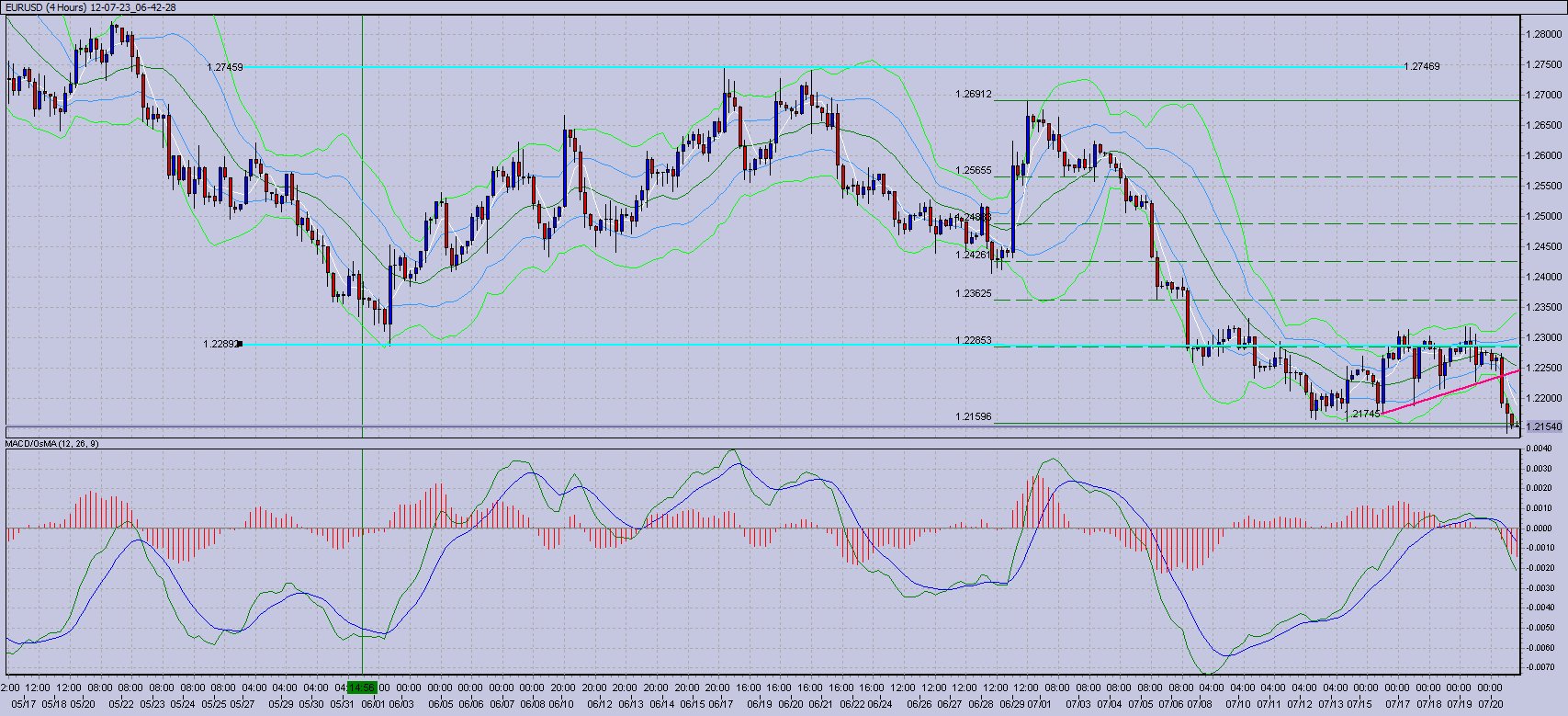Click 1.28000 on the price axis
1568x716 pixels.
point(1542,34)
